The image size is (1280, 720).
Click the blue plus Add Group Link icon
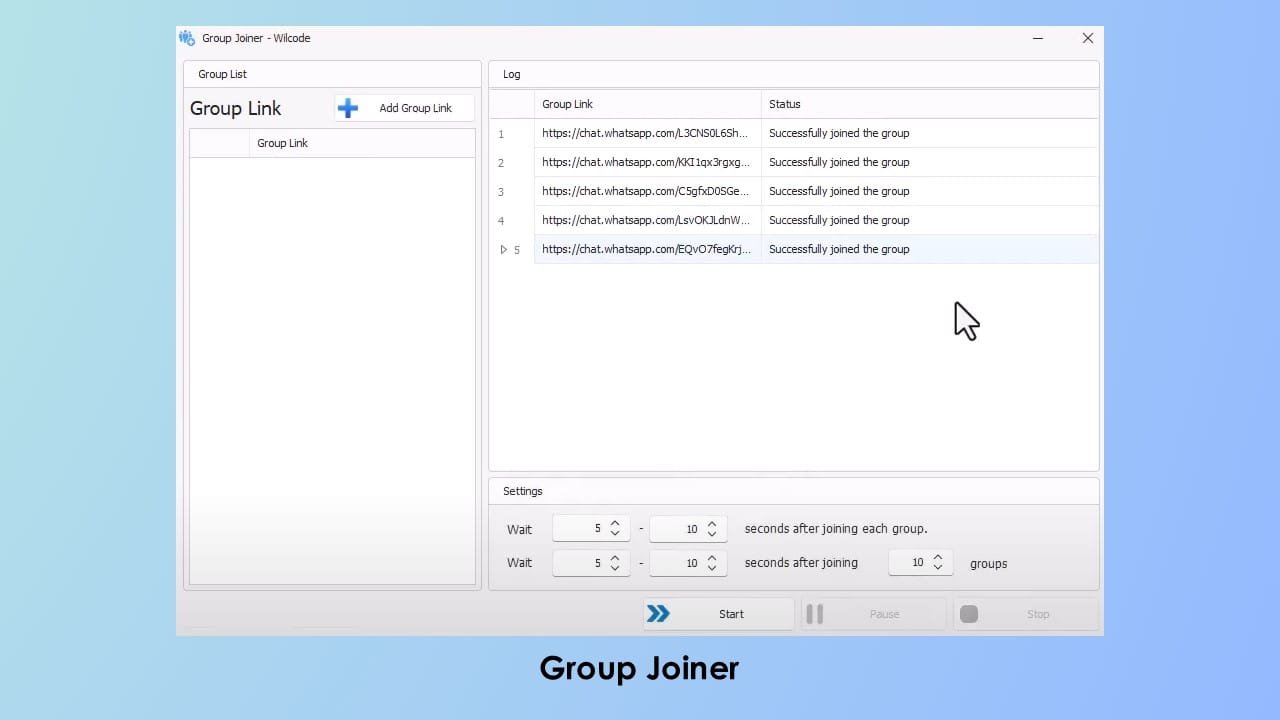tap(348, 108)
